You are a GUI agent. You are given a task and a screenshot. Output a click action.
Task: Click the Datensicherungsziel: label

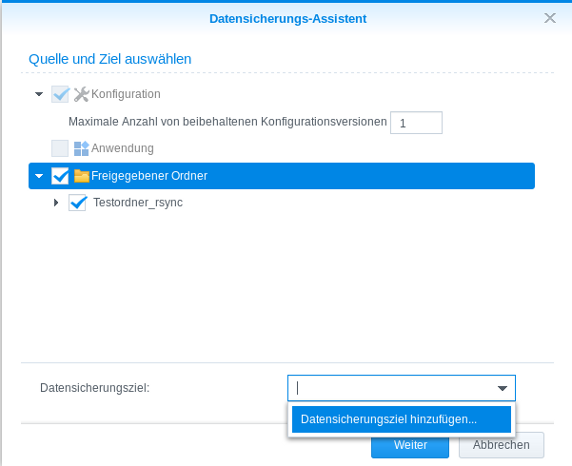click(95, 388)
